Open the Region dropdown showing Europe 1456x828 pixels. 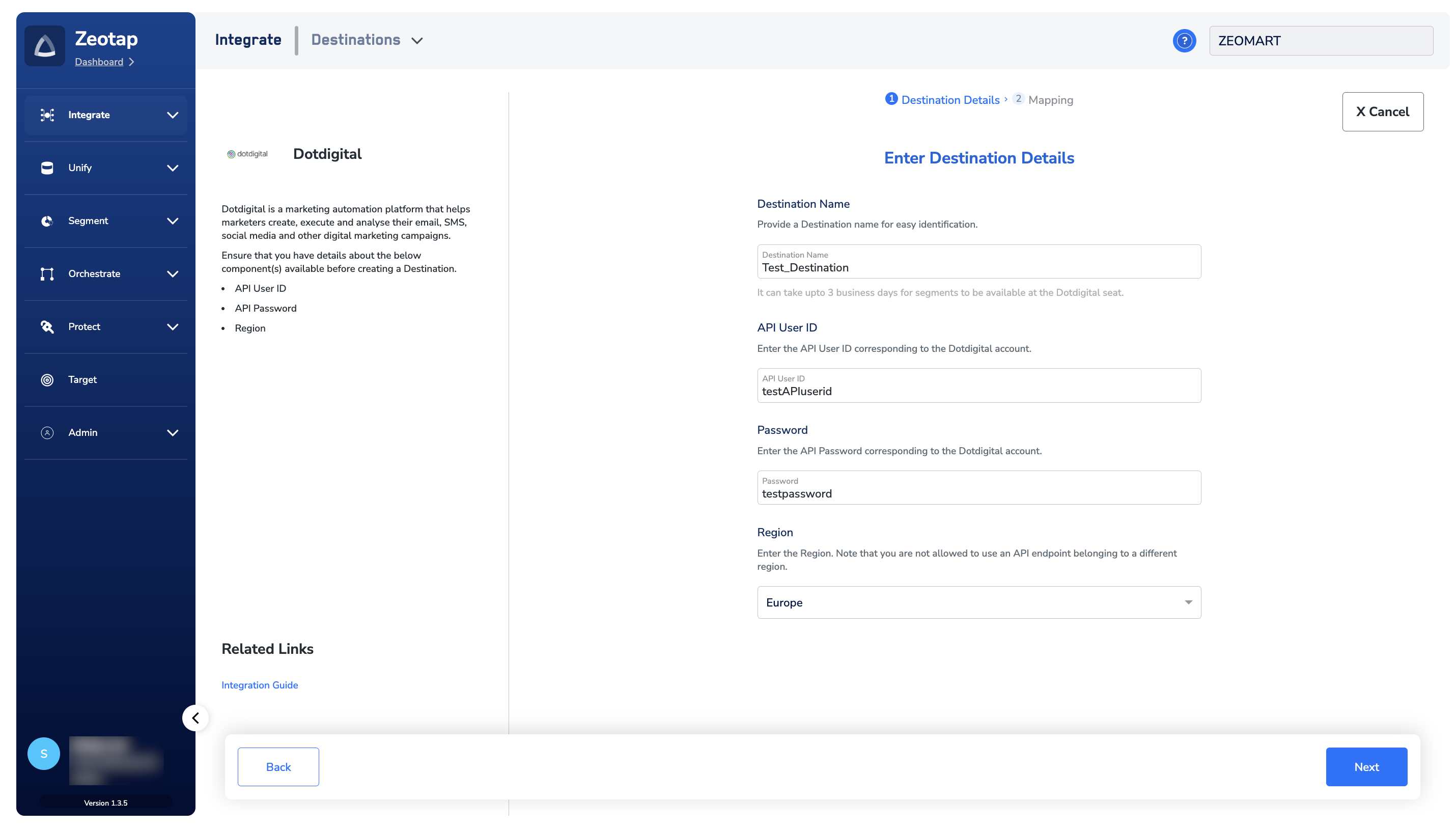click(978, 602)
